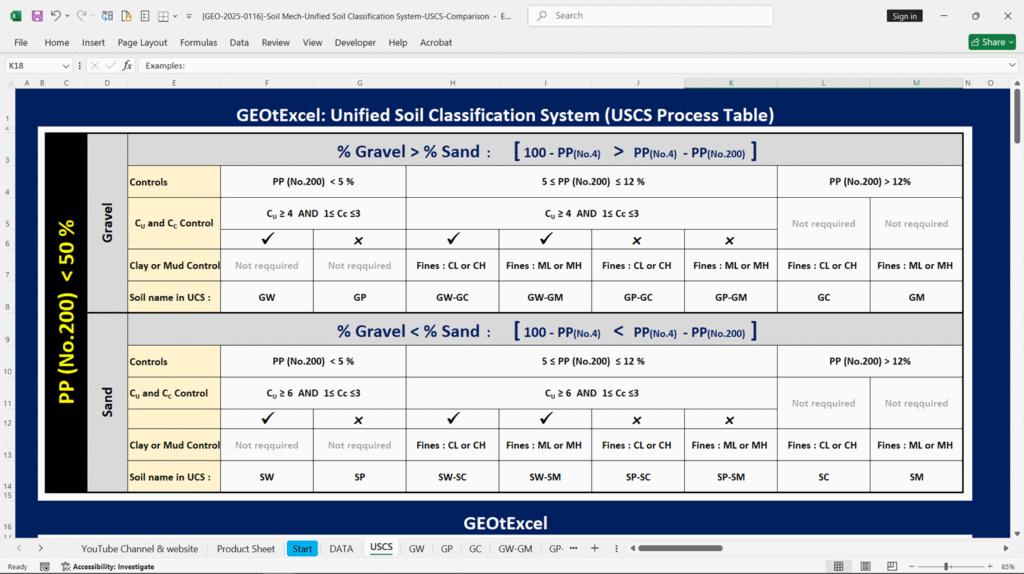The height and width of the screenshot is (574, 1024).
Task: Open the Page Layout ribbon tab
Action: tap(142, 42)
